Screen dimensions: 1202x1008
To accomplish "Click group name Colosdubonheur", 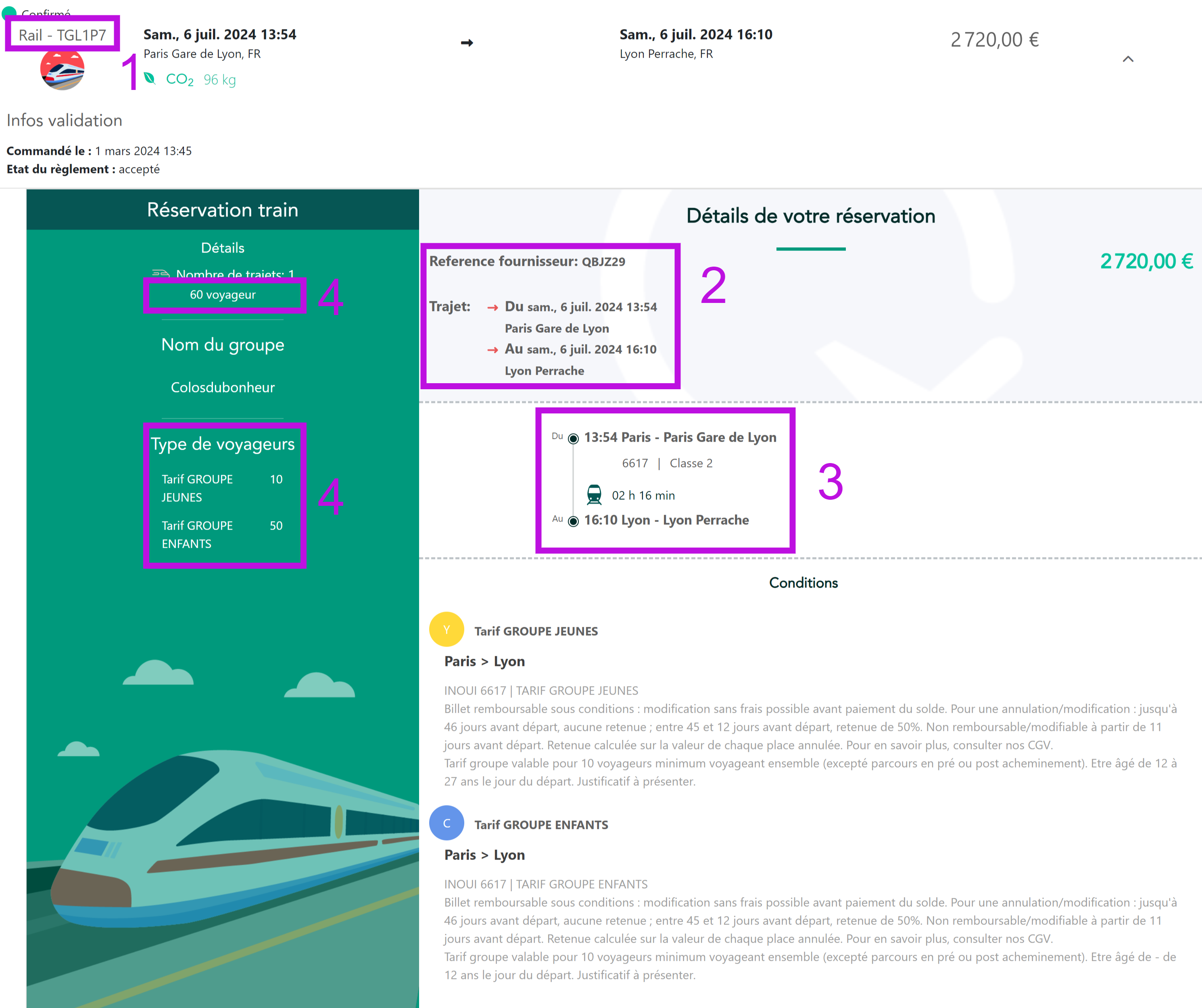I will click(x=223, y=388).
